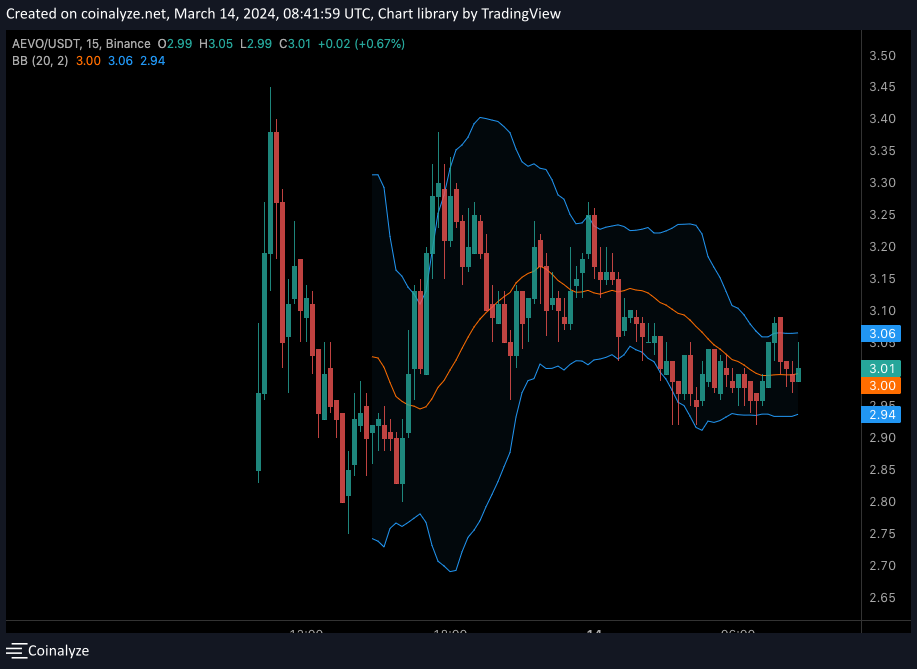Click the orange 3.00 basis price tag
This screenshot has height=669, width=917.
(883, 385)
